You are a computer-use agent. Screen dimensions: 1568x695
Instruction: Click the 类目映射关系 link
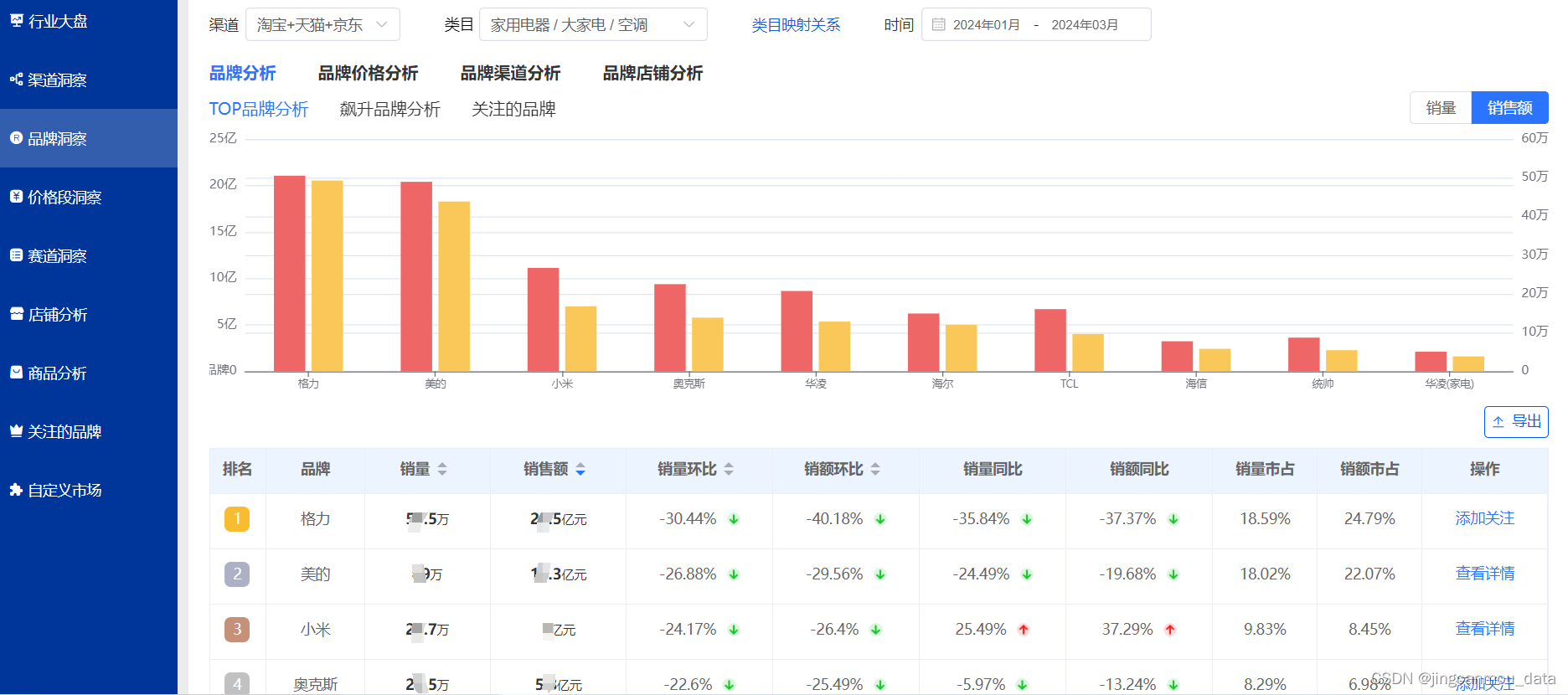pyautogui.click(x=796, y=25)
